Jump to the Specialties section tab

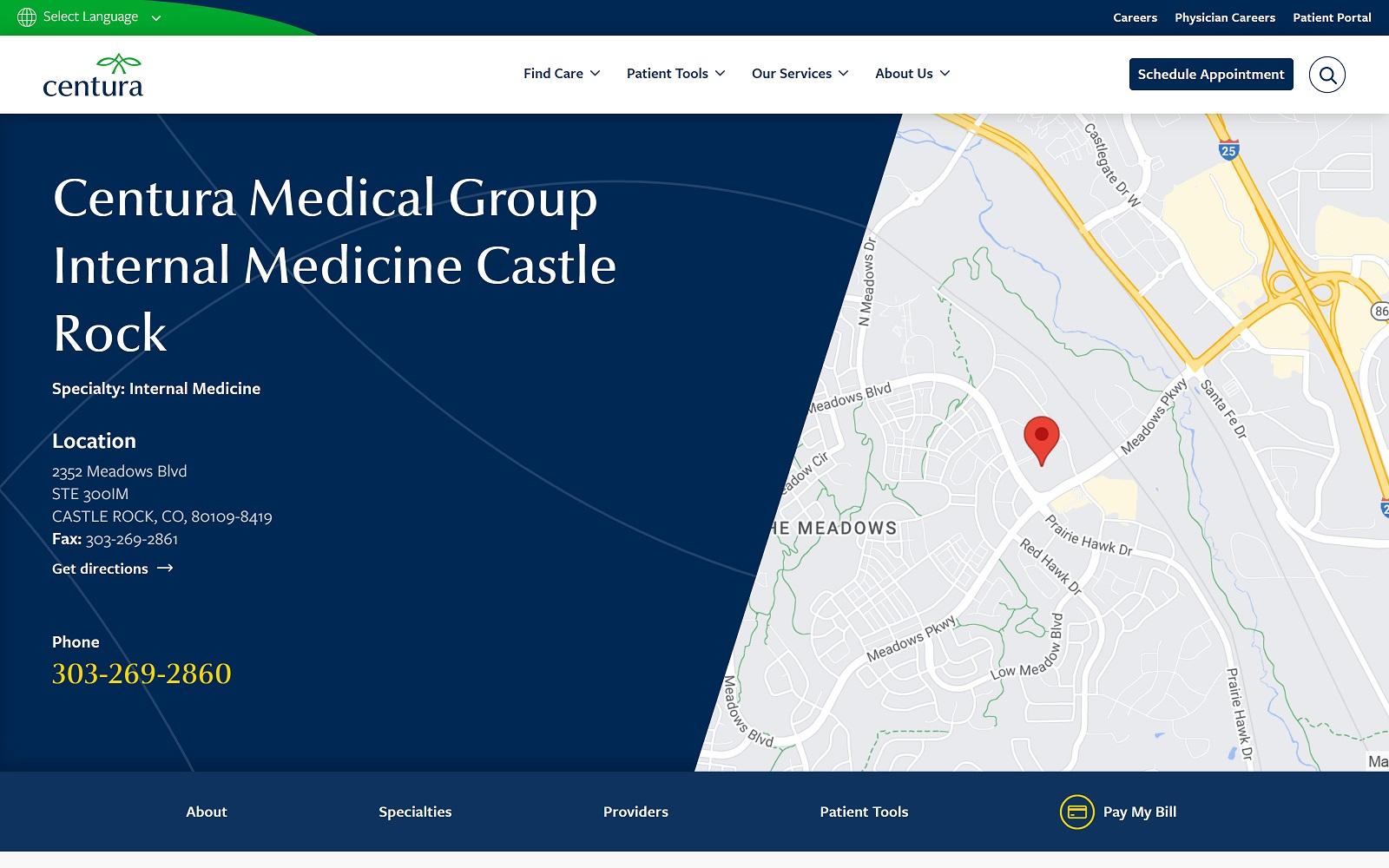[x=415, y=812]
